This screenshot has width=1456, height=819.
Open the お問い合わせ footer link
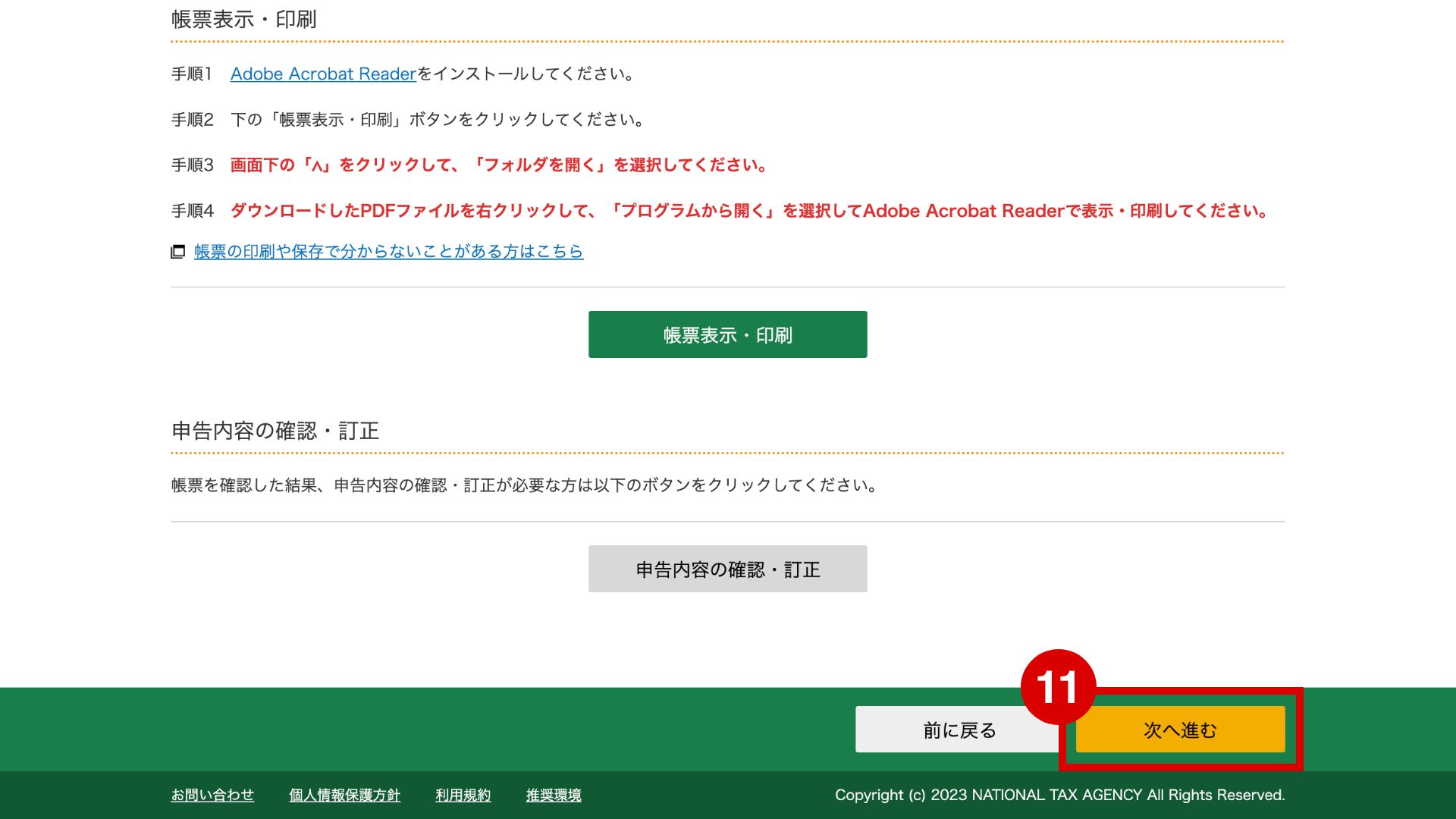click(212, 795)
